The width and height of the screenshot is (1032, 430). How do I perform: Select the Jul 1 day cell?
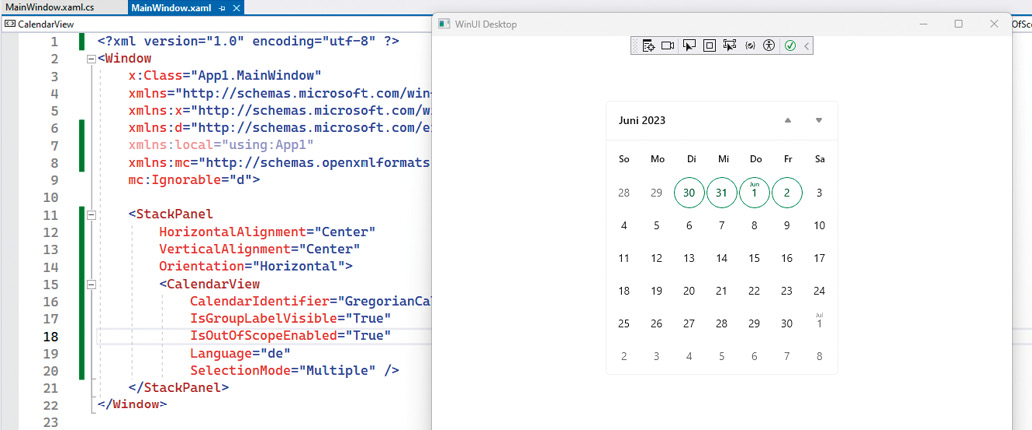(819, 323)
